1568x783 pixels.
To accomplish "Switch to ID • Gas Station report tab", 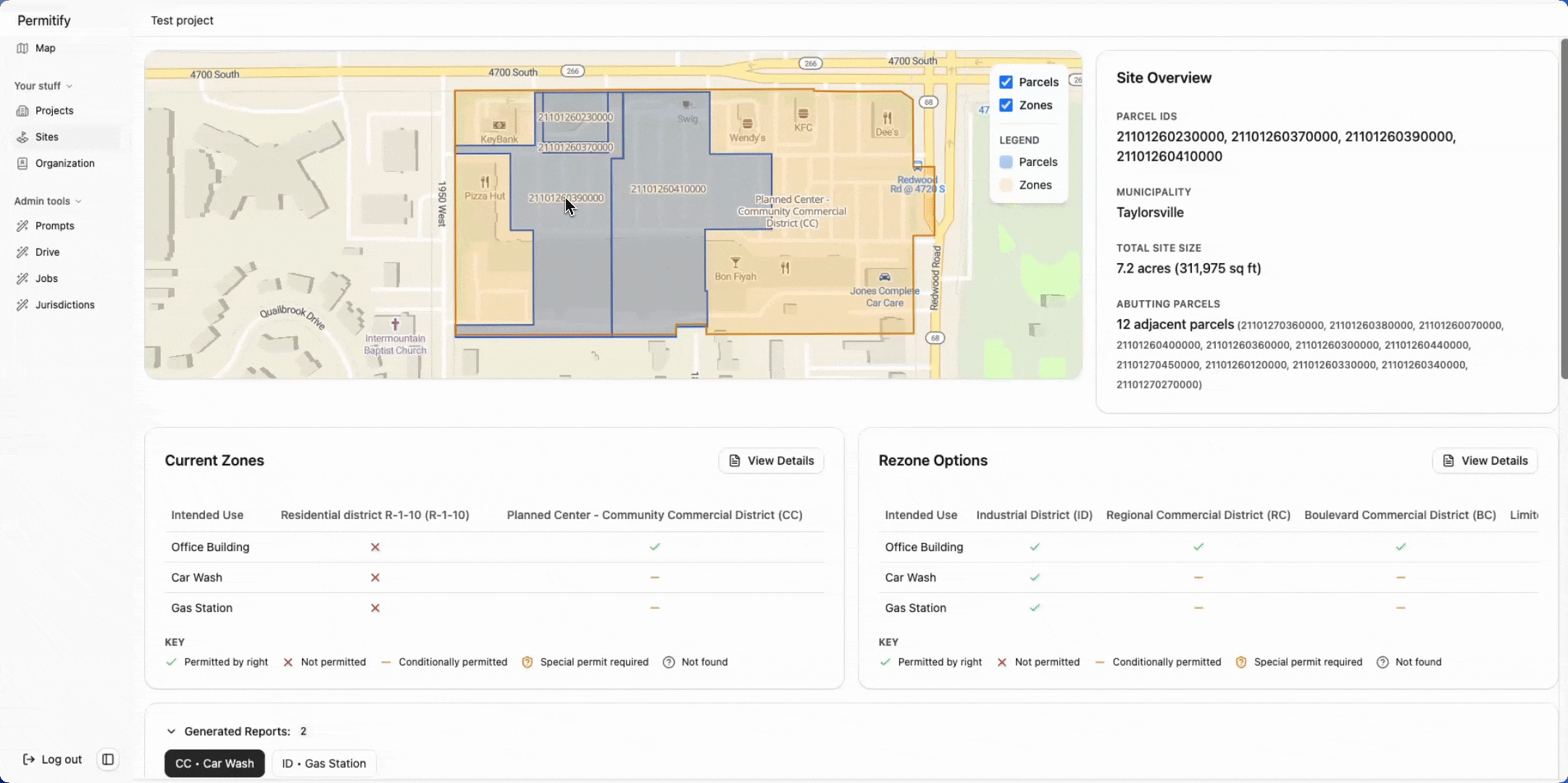I will coord(324,763).
